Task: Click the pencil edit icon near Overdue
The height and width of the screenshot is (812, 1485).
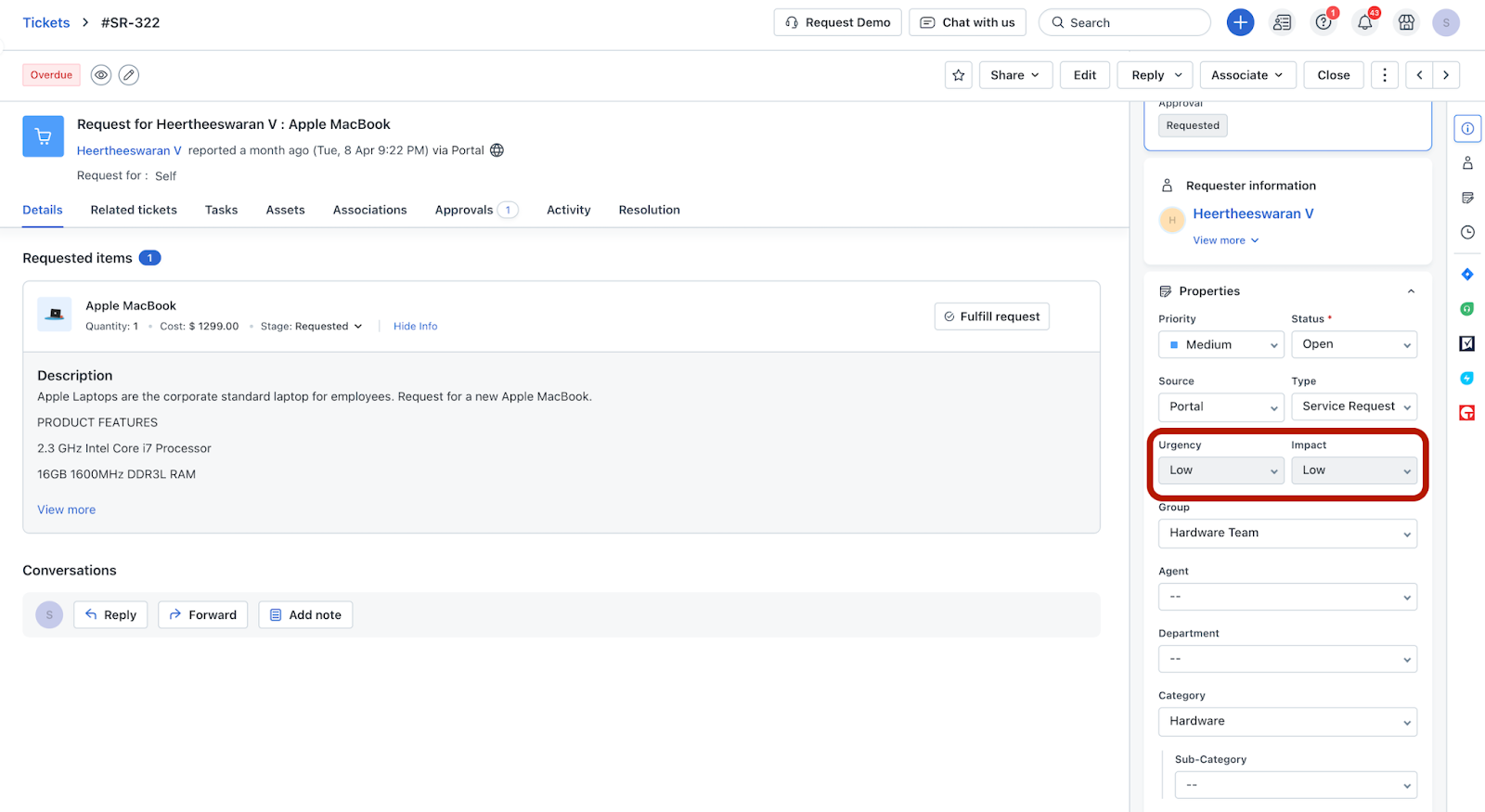Action: coord(129,75)
